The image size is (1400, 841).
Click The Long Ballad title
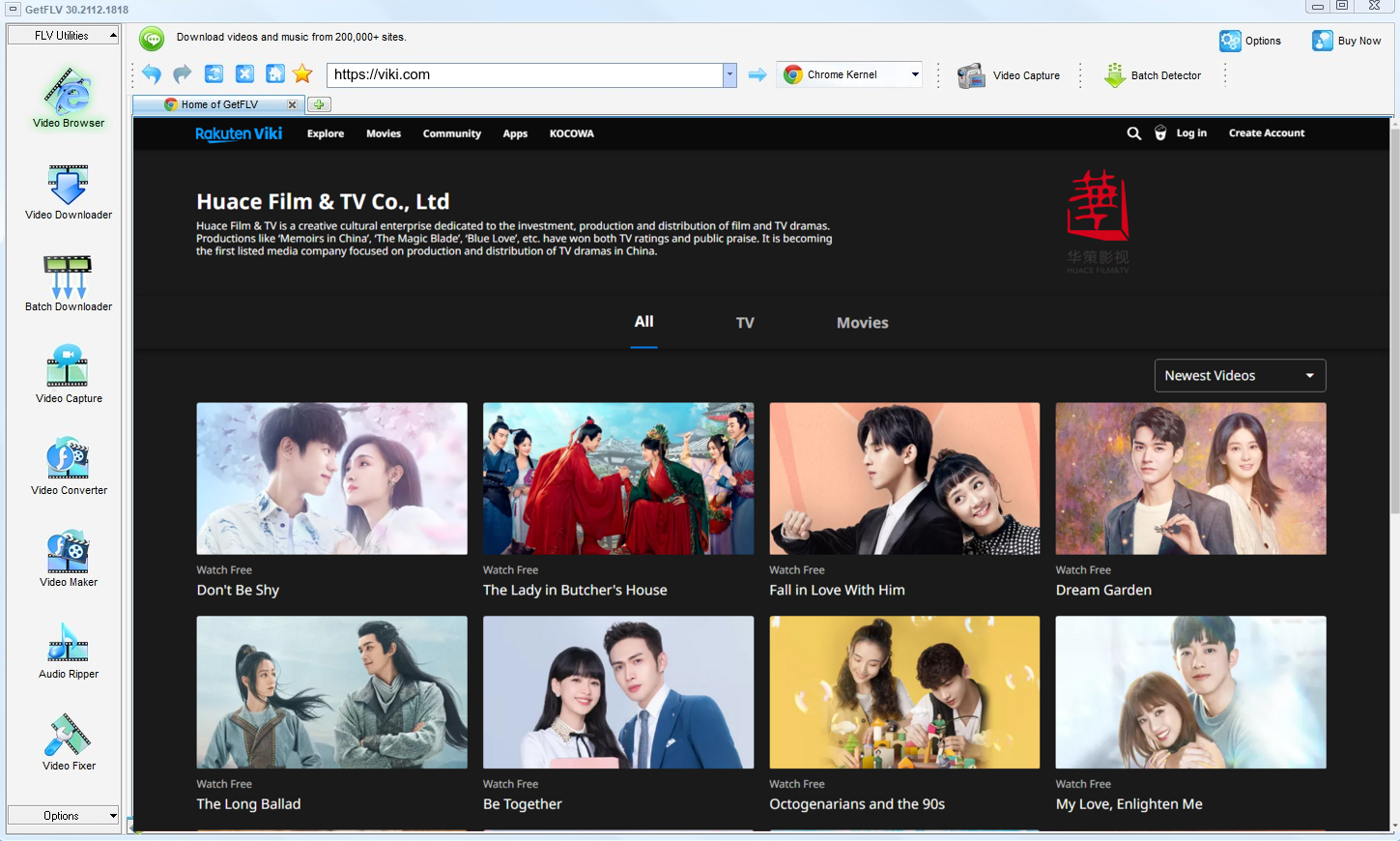point(248,804)
